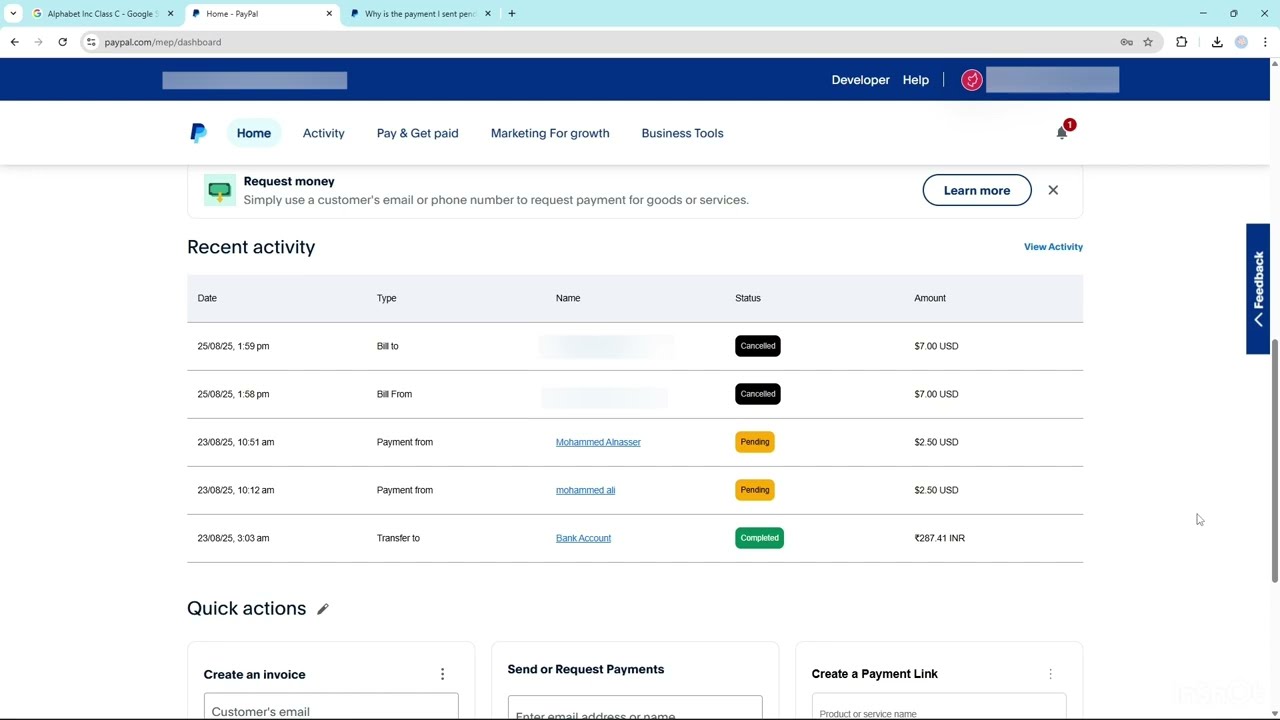The image size is (1280, 720).
Task: Edit Quick actions with pencil icon
Action: [x=323, y=609]
